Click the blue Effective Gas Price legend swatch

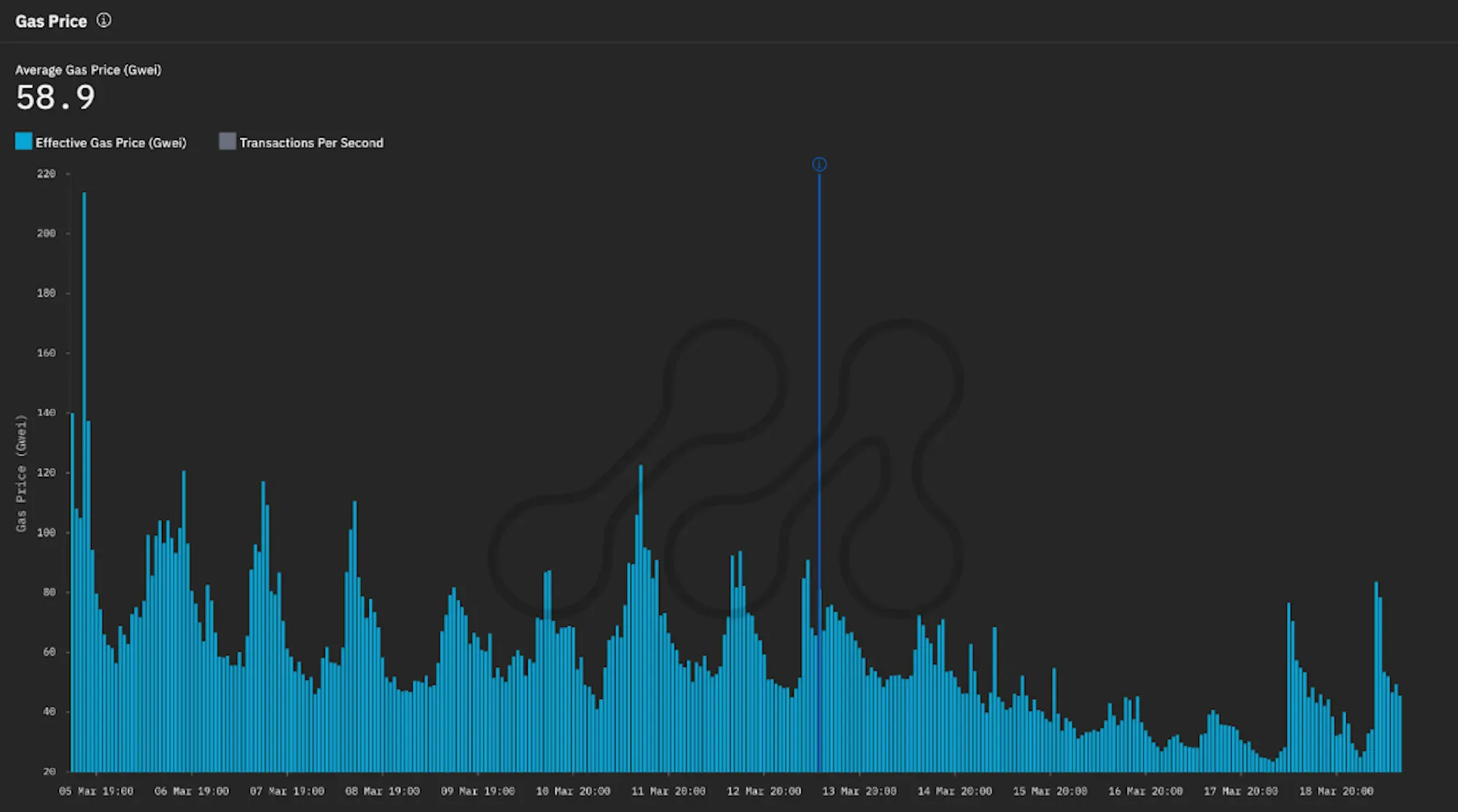pyautogui.click(x=23, y=141)
